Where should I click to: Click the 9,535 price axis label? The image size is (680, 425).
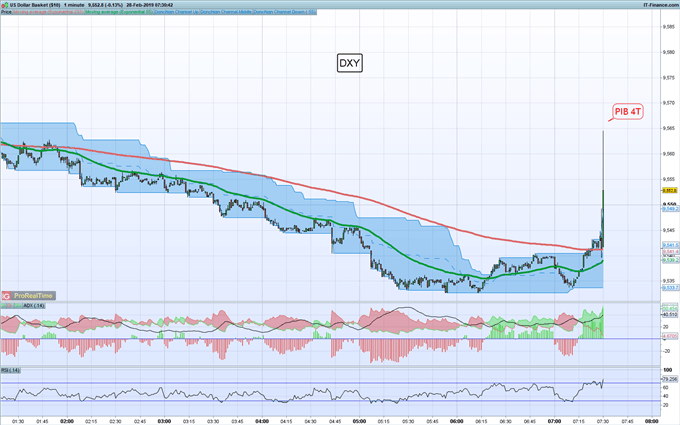click(x=668, y=281)
